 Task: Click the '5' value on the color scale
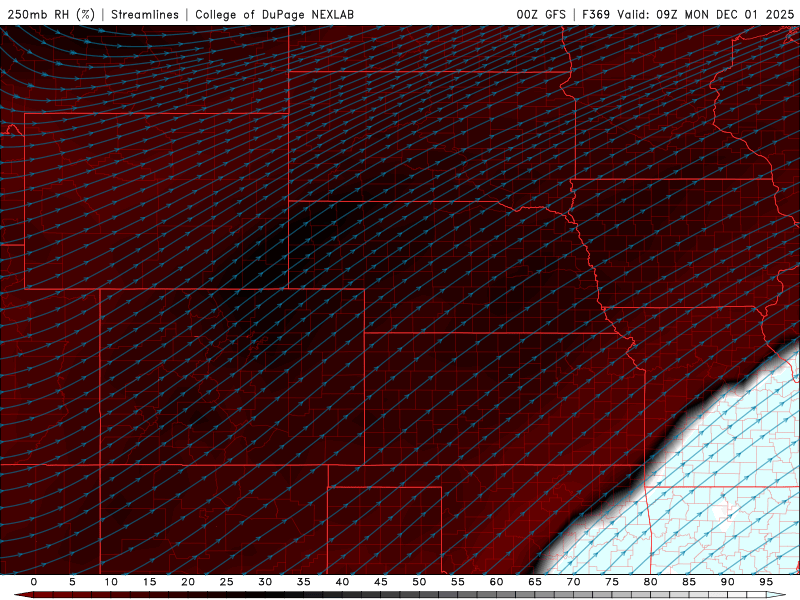72,582
